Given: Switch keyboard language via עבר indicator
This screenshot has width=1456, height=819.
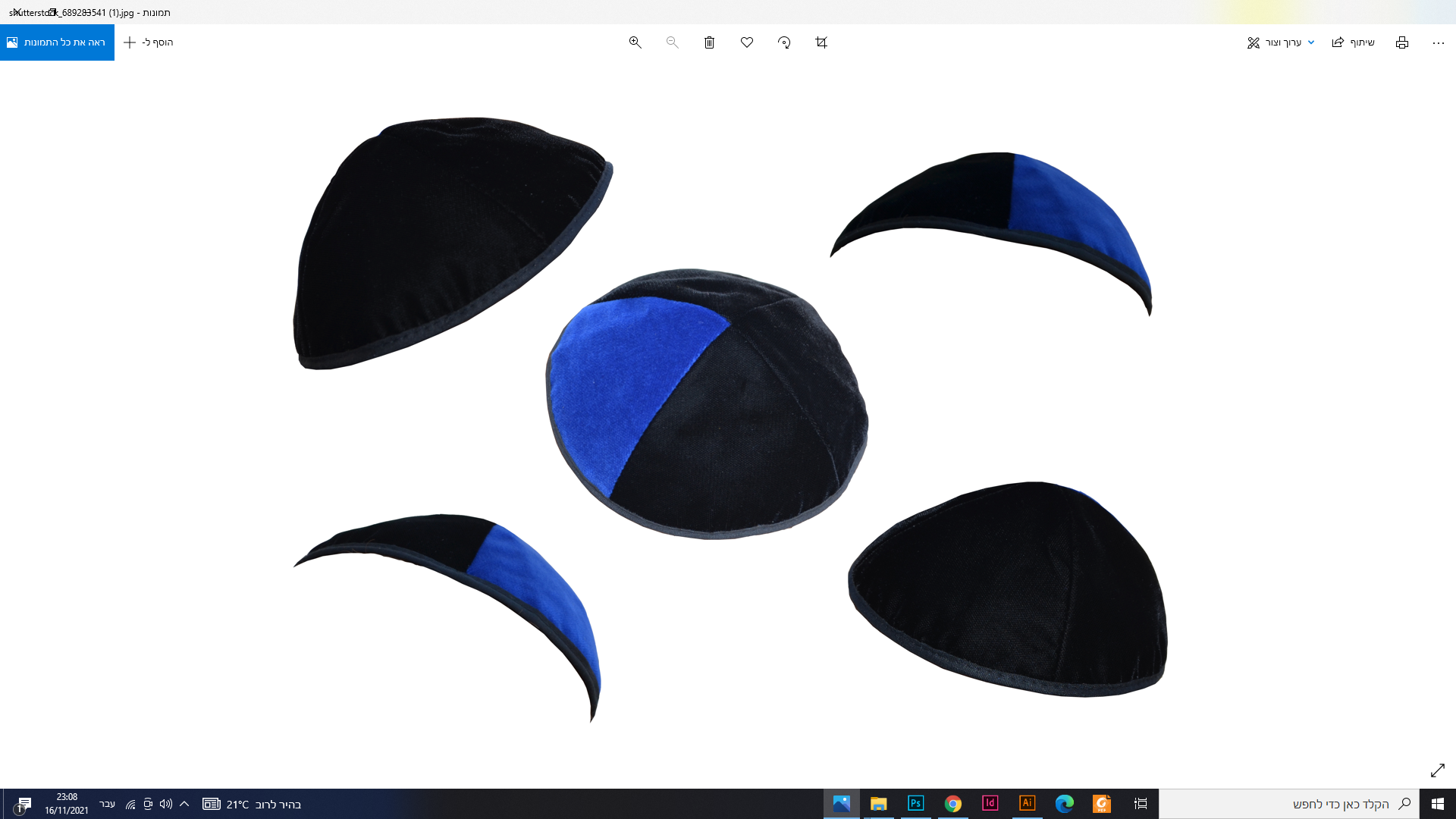Looking at the screenshot, I should (106, 804).
